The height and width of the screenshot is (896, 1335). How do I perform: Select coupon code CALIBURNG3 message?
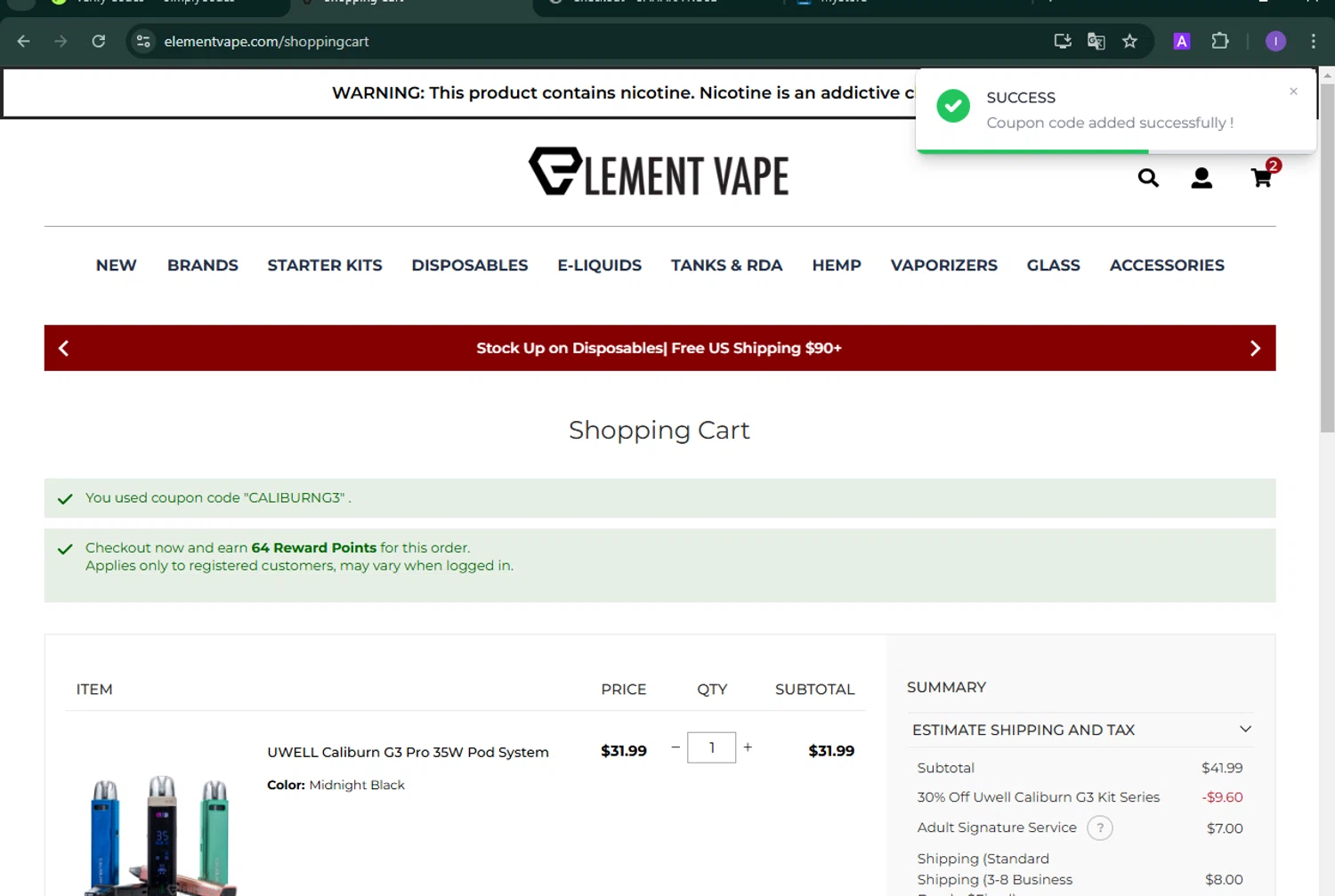click(218, 498)
